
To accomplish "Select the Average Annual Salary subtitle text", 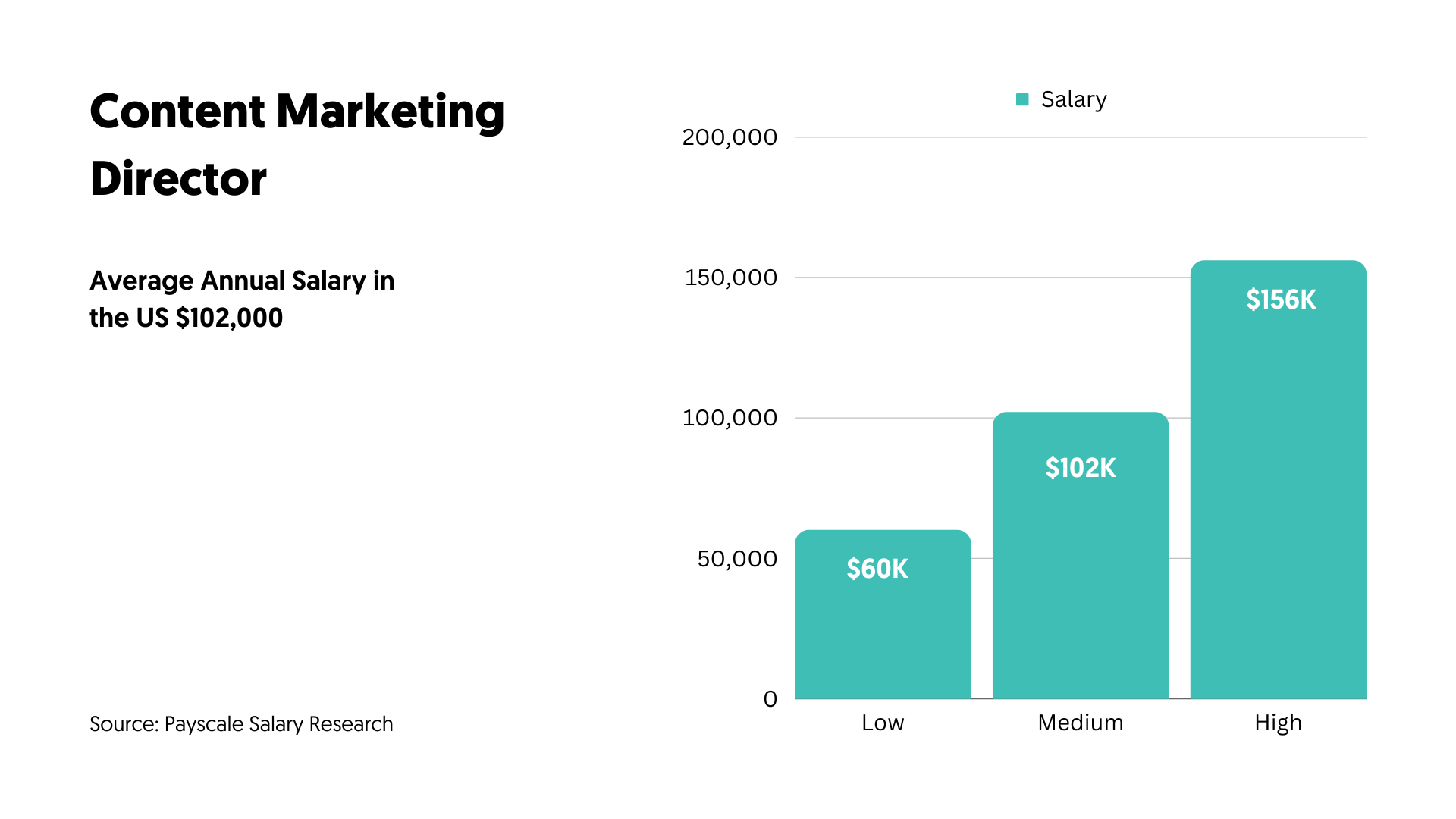I will coord(242,299).
